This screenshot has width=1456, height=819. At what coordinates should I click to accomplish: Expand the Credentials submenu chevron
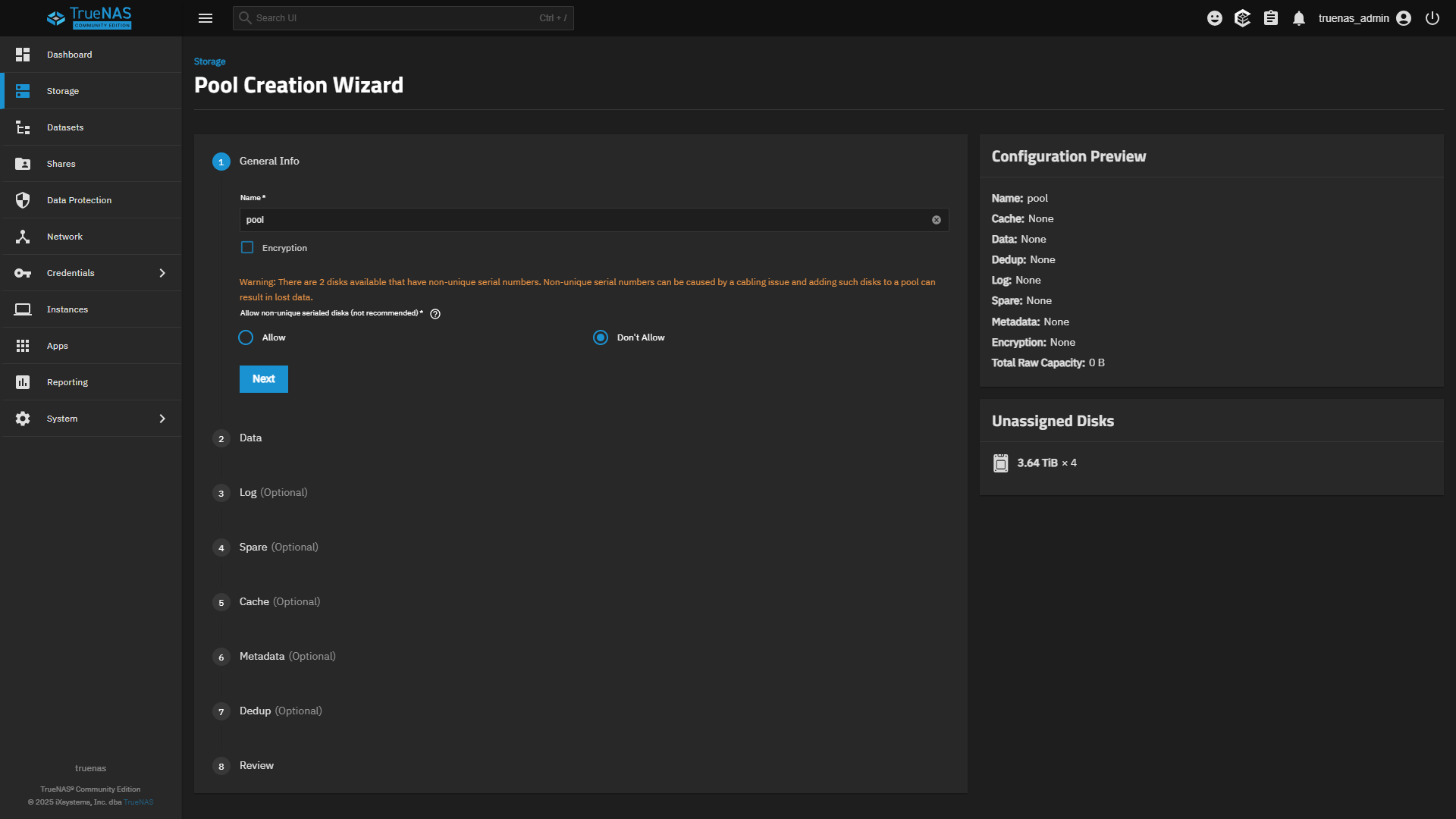tap(162, 273)
